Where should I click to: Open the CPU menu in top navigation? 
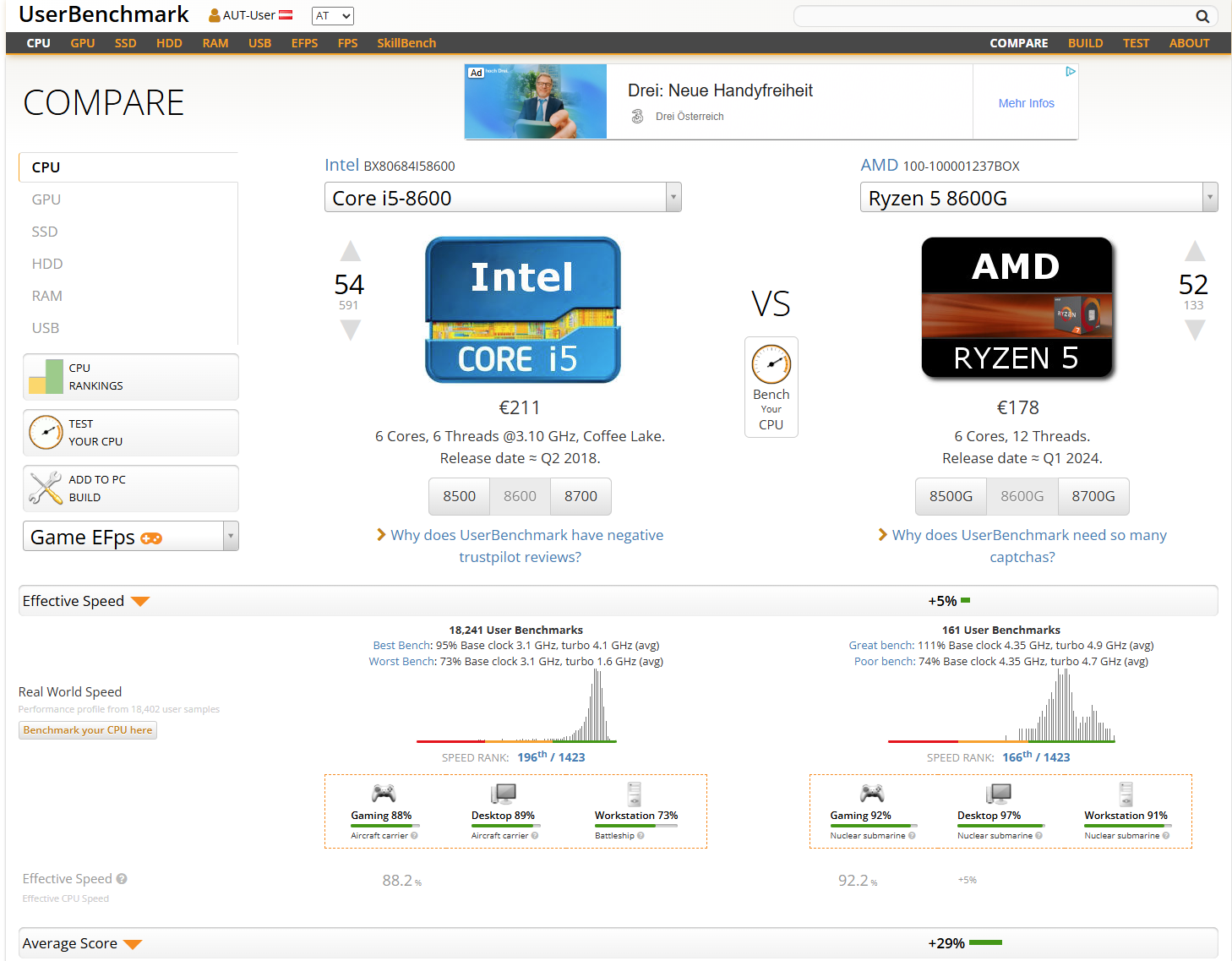(x=39, y=43)
